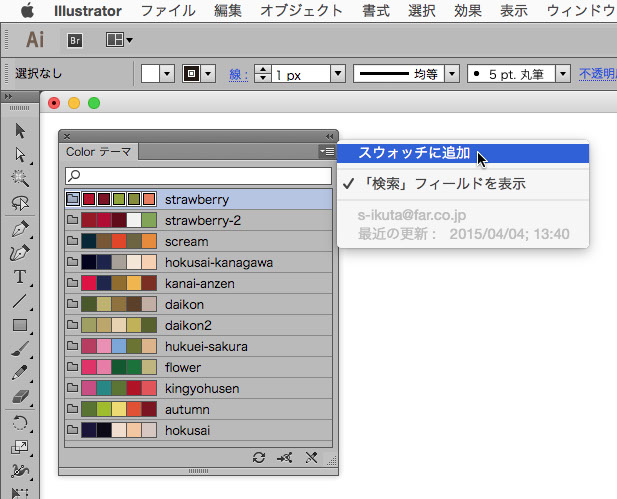Select the Pen tool
This screenshot has height=499, width=617.
[x=20, y=229]
